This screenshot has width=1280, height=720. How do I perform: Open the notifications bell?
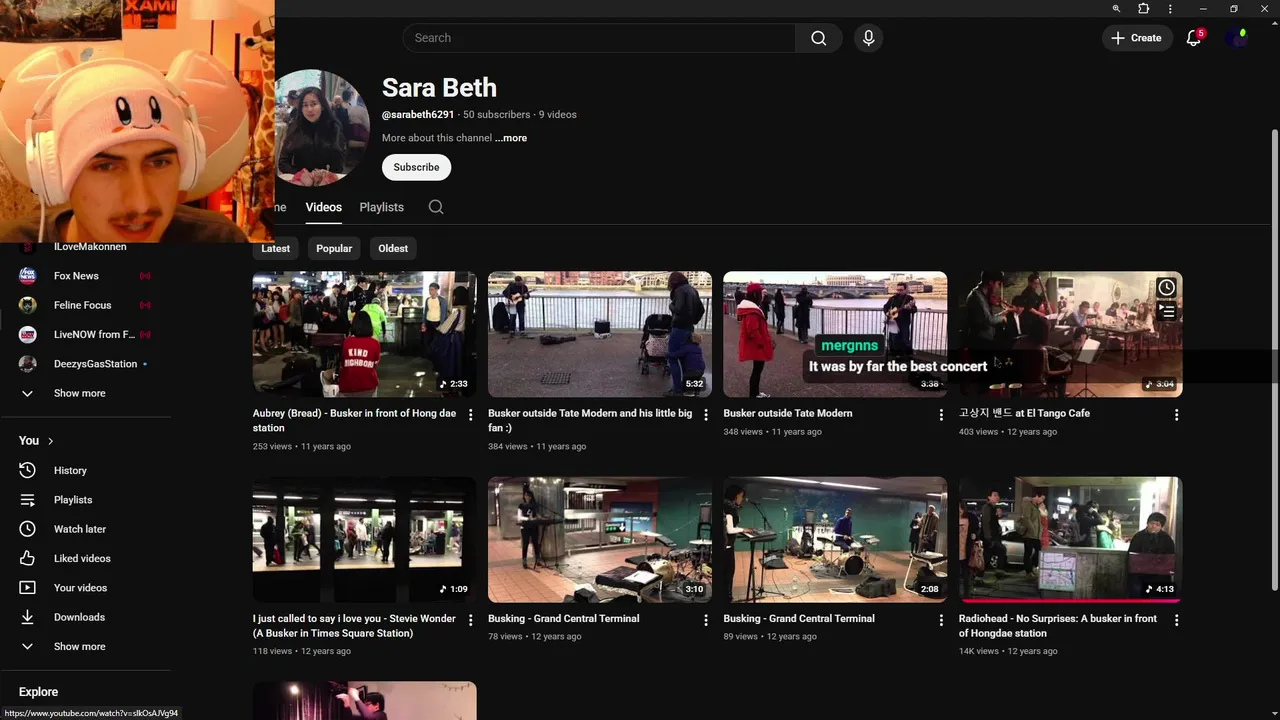coord(1193,38)
